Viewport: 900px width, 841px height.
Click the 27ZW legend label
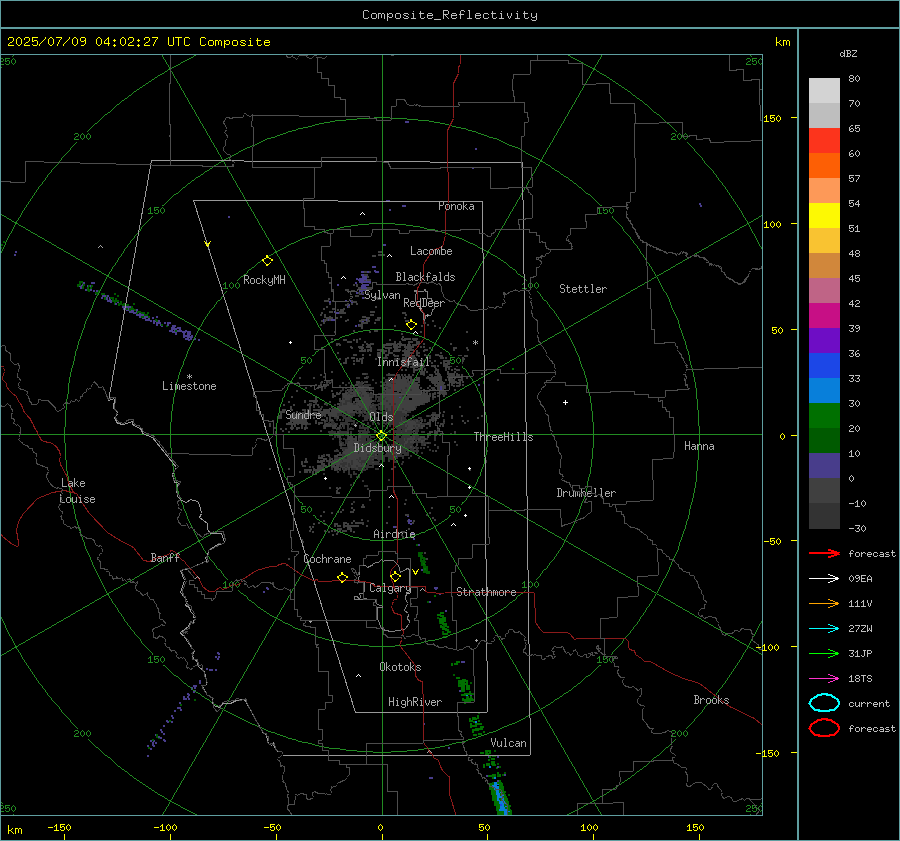pos(860,629)
